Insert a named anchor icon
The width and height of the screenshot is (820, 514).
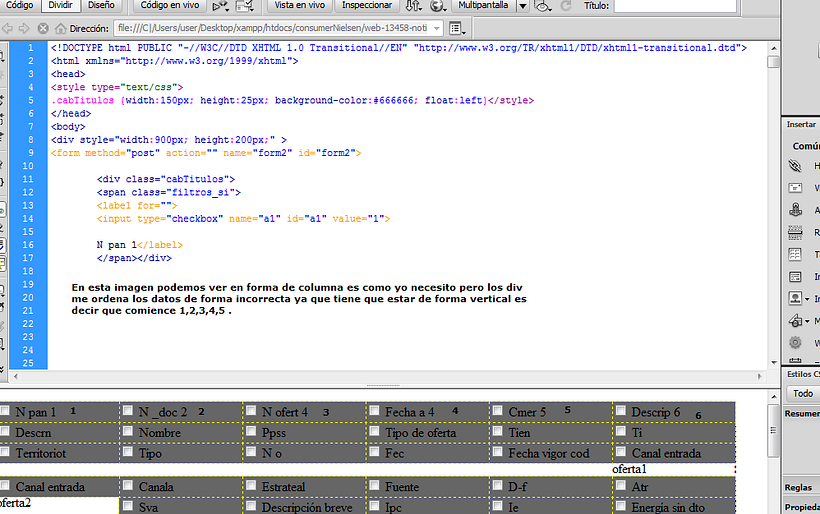point(795,210)
